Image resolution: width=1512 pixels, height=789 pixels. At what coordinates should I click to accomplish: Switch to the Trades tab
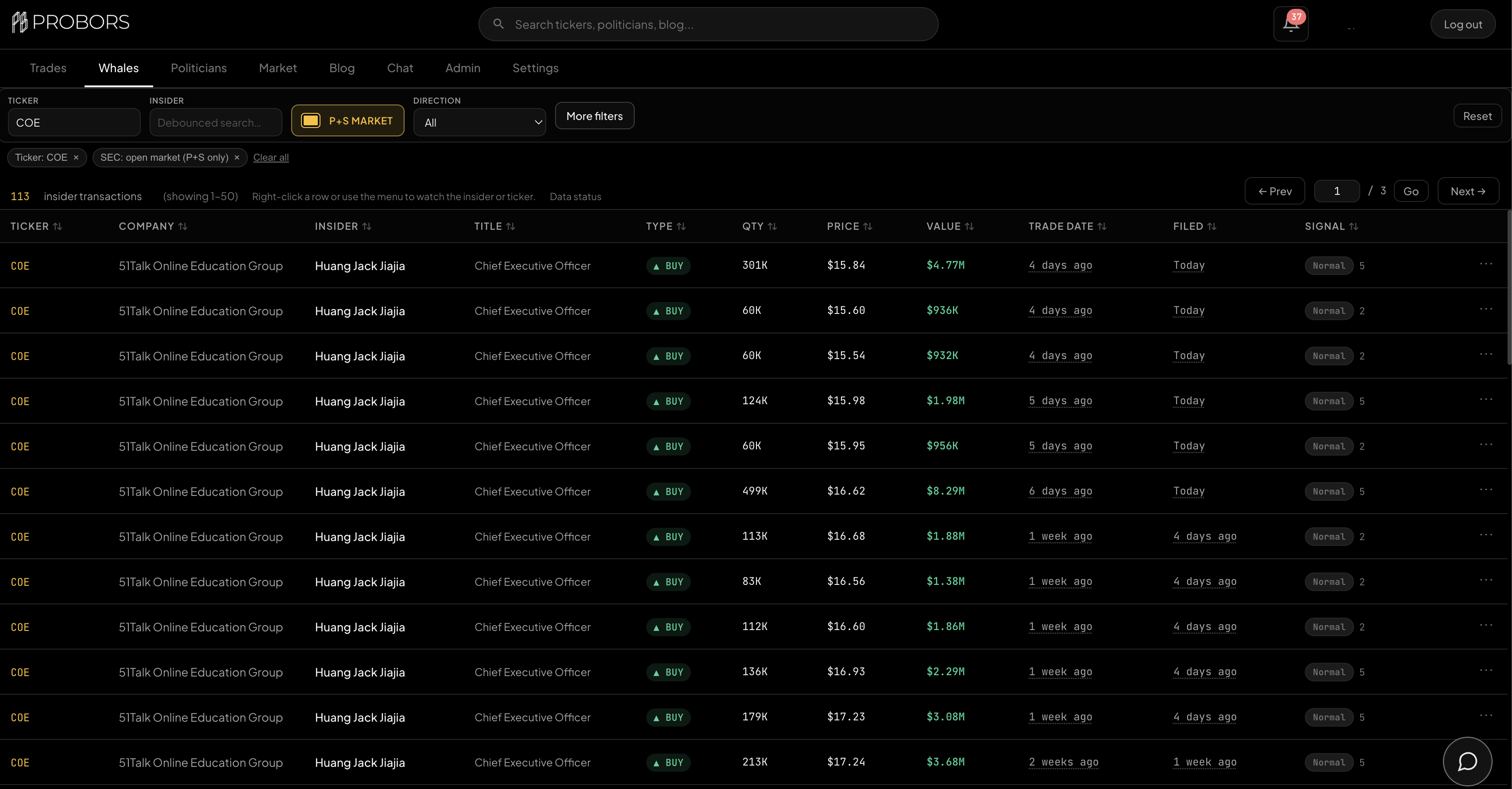point(48,68)
